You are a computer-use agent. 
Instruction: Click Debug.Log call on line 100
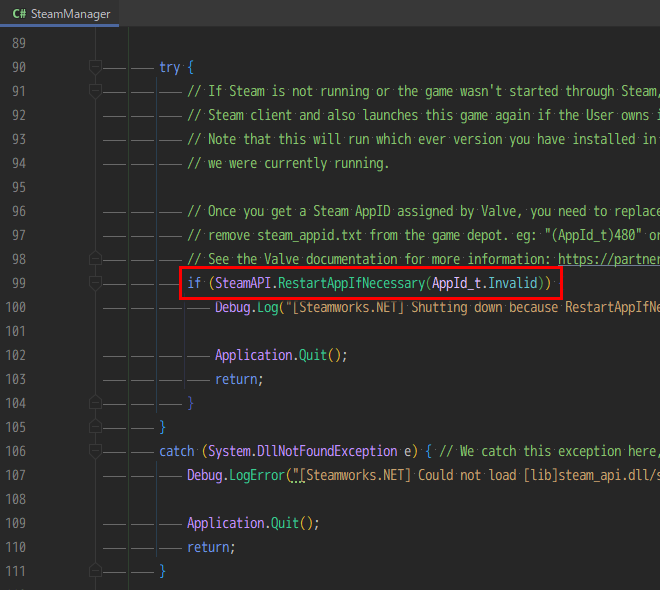247,307
